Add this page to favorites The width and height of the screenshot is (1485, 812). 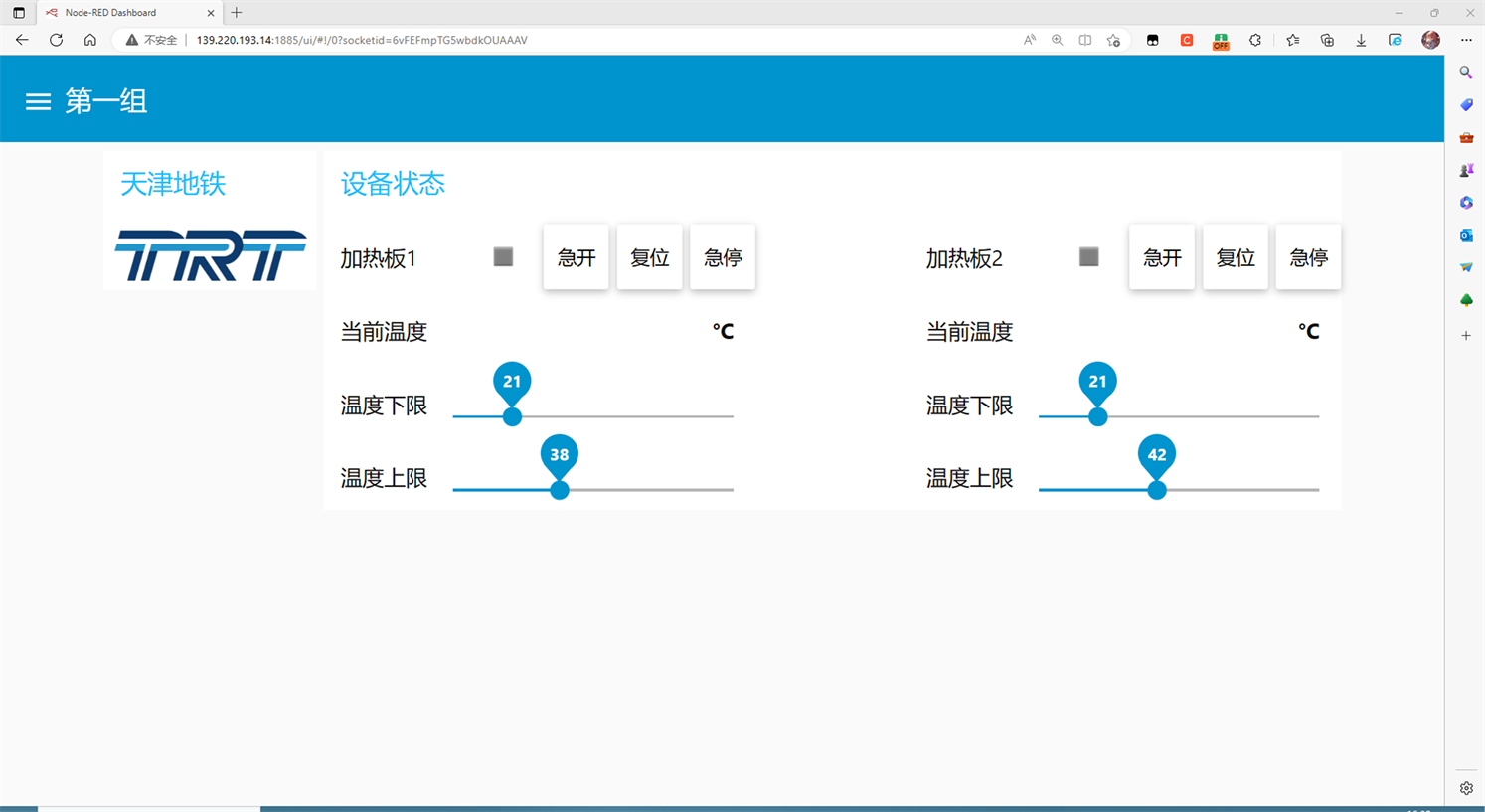[x=1113, y=40]
